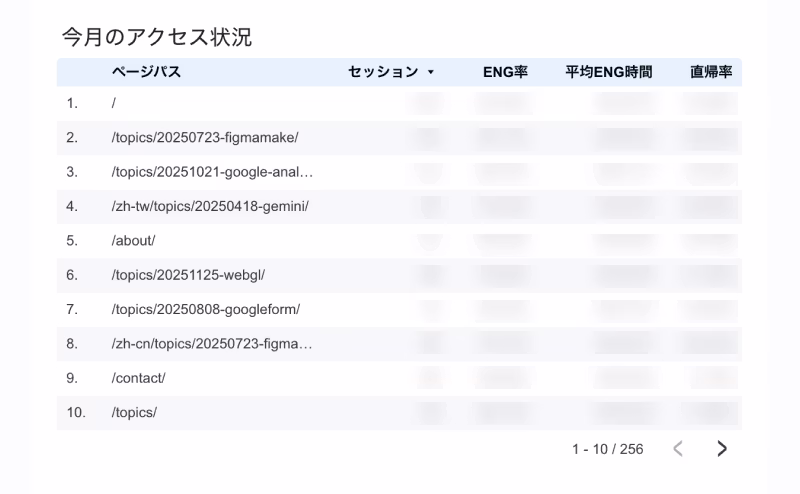Select the /about/ page row

tap(133, 241)
